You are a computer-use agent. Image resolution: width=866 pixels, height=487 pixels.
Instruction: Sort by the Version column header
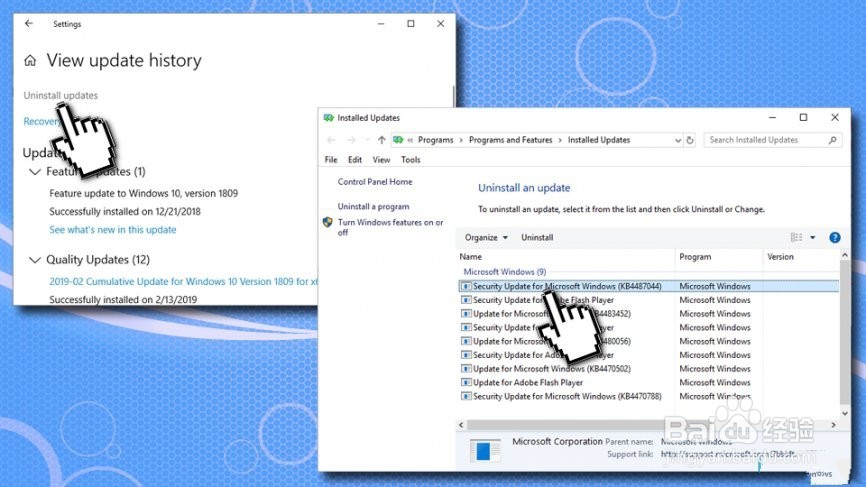point(780,257)
